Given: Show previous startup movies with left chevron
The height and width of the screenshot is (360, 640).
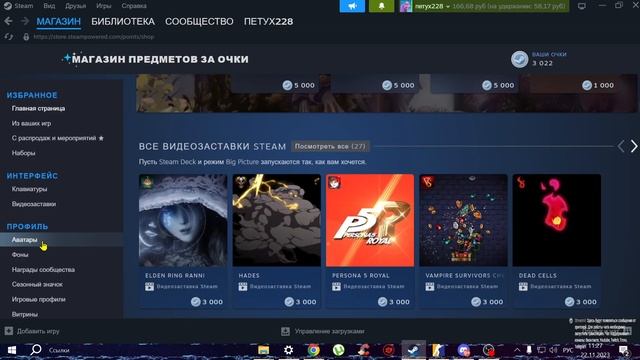Looking at the screenshot, I should (621, 146).
